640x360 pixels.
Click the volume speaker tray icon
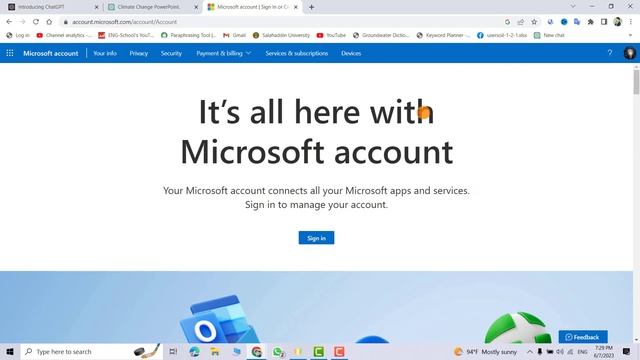[x=560, y=351]
